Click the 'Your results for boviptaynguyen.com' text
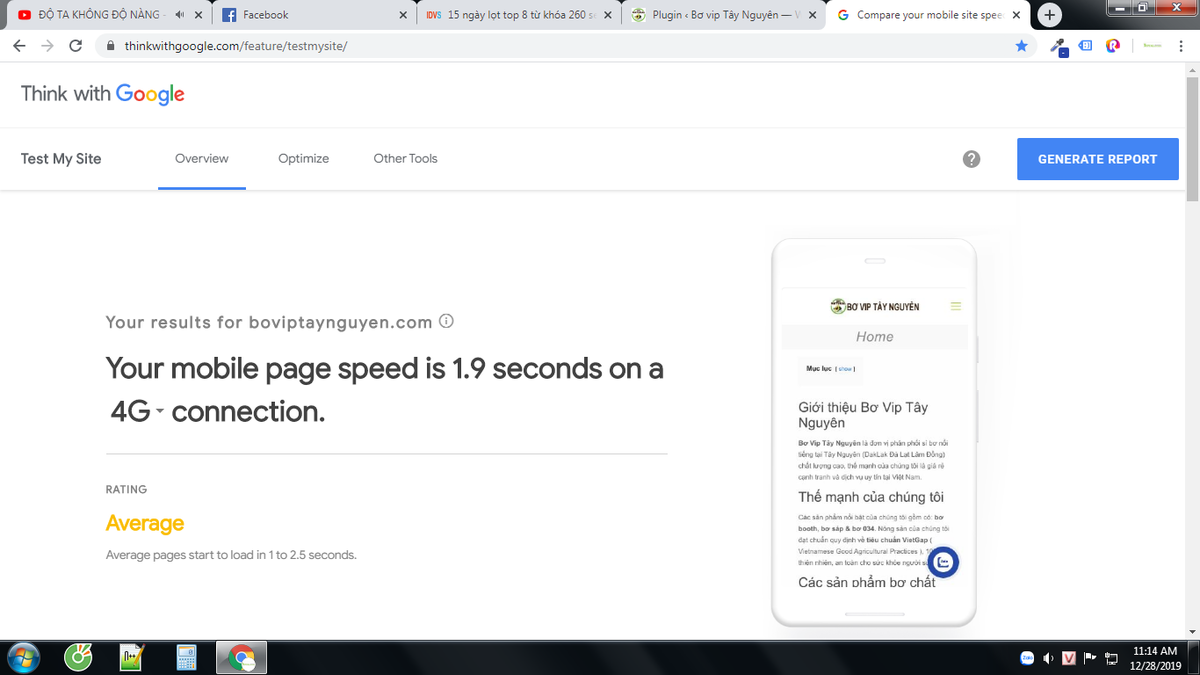1200x675 pixels. tap(269, 322)
